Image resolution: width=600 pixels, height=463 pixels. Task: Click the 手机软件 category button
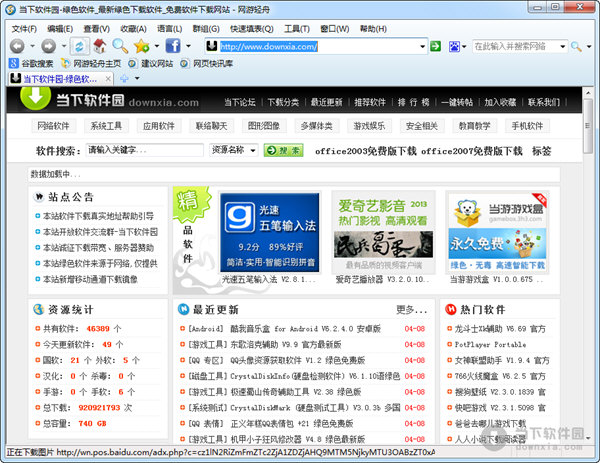527,126
